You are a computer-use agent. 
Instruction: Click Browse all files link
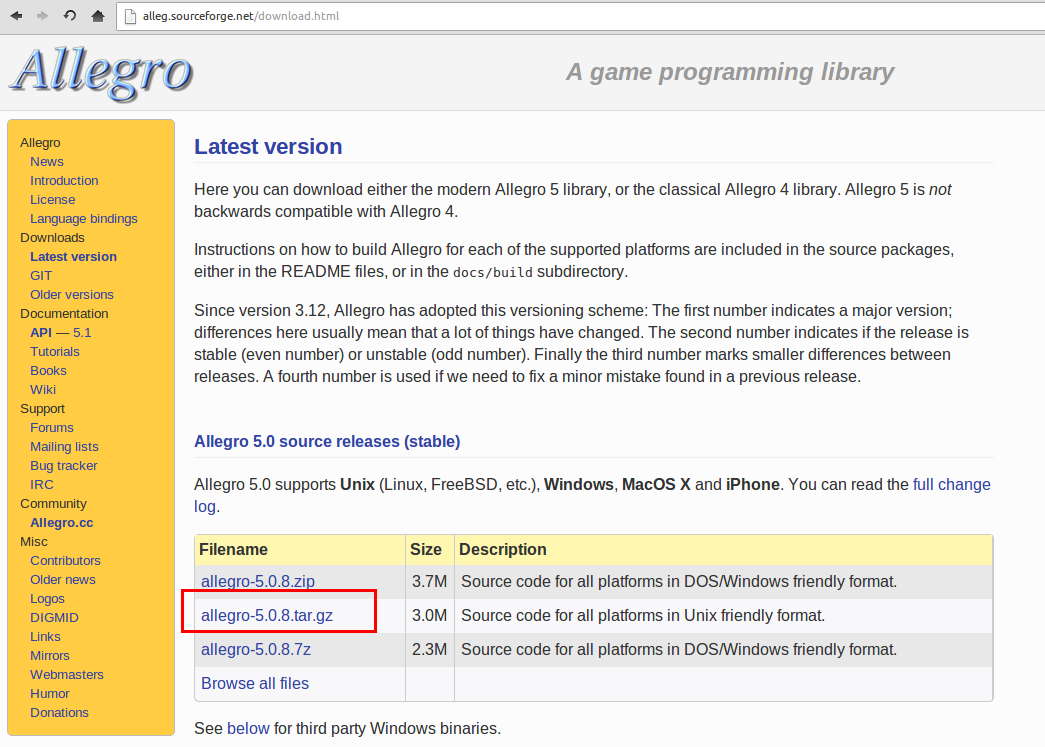click(x=255, y=683)
